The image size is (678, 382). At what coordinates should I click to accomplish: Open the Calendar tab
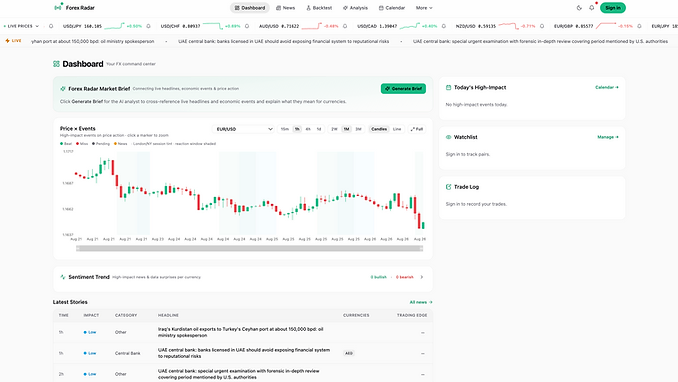(392, 8)
